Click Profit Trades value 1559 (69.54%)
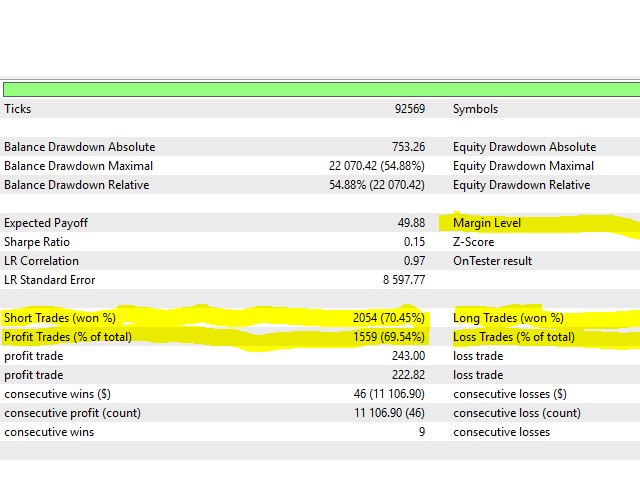Viewport: 640px width, 480px height. [x=389, y=337]
